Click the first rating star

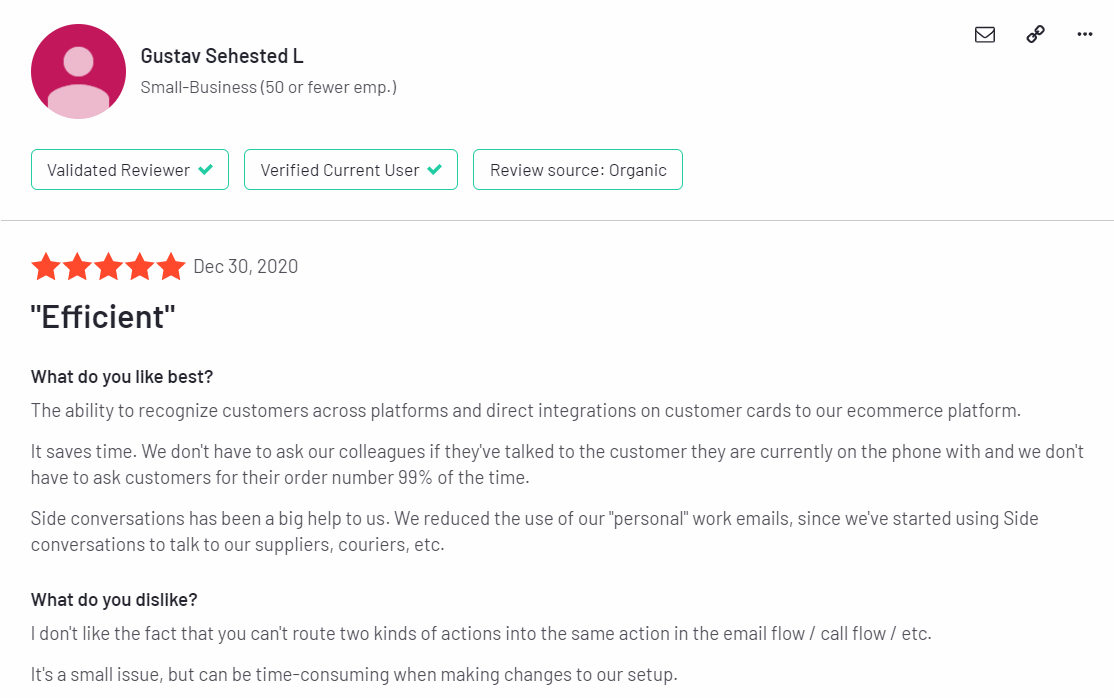pyautogui.click(x=46, y=267)
